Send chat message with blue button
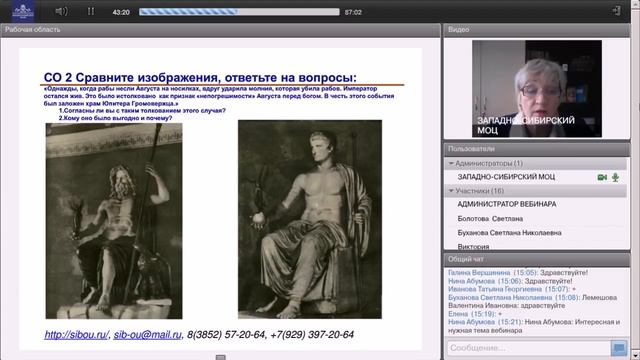The image size is (640, 360). point(619,348)
